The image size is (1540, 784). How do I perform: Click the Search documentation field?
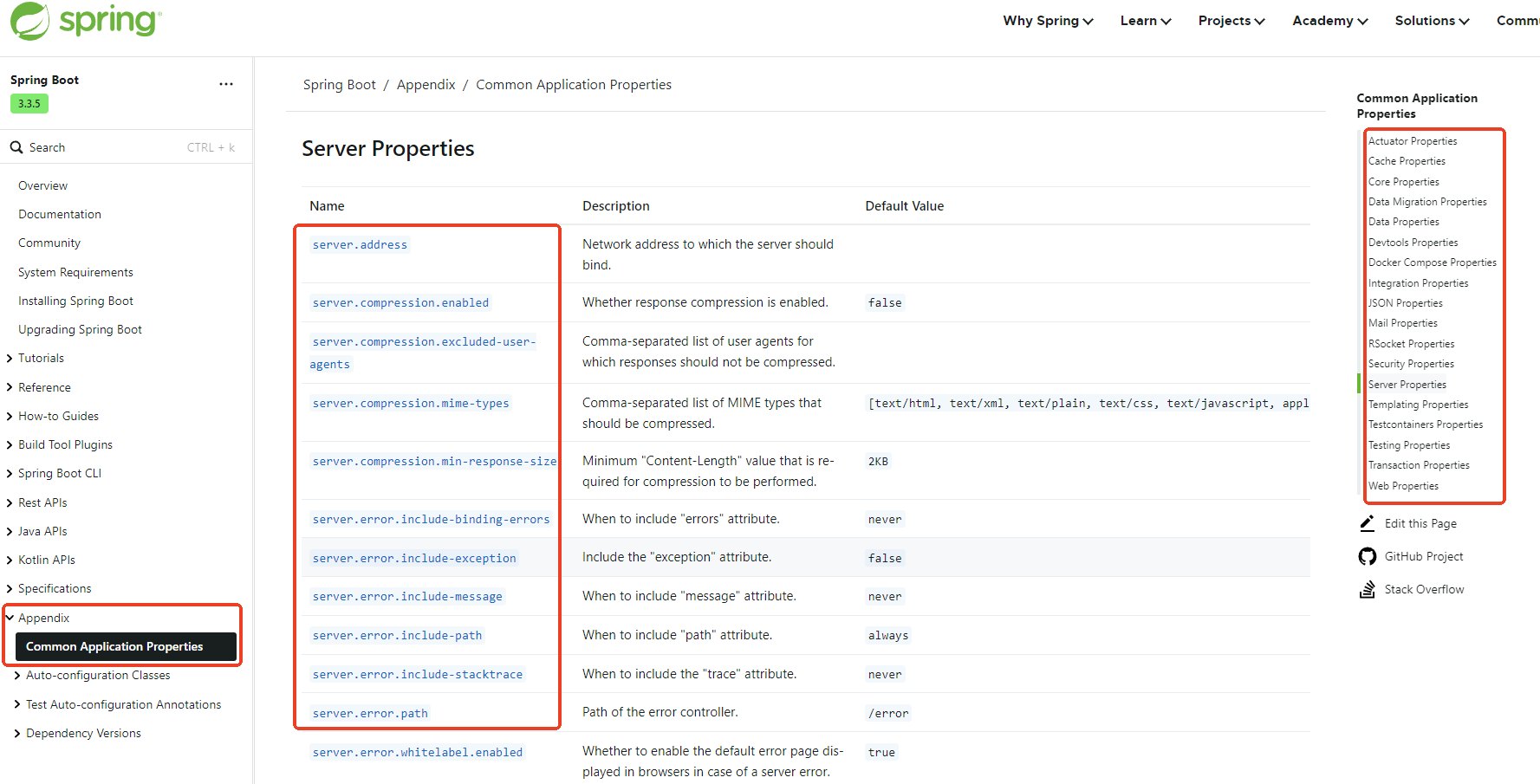point(104,147)
